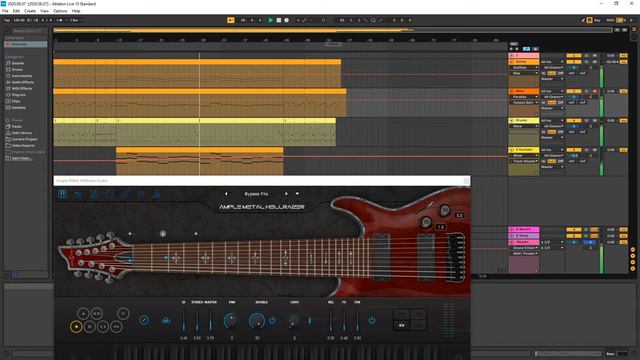
Task: Open Drums track input type dropdown
Action: (552, 120)
